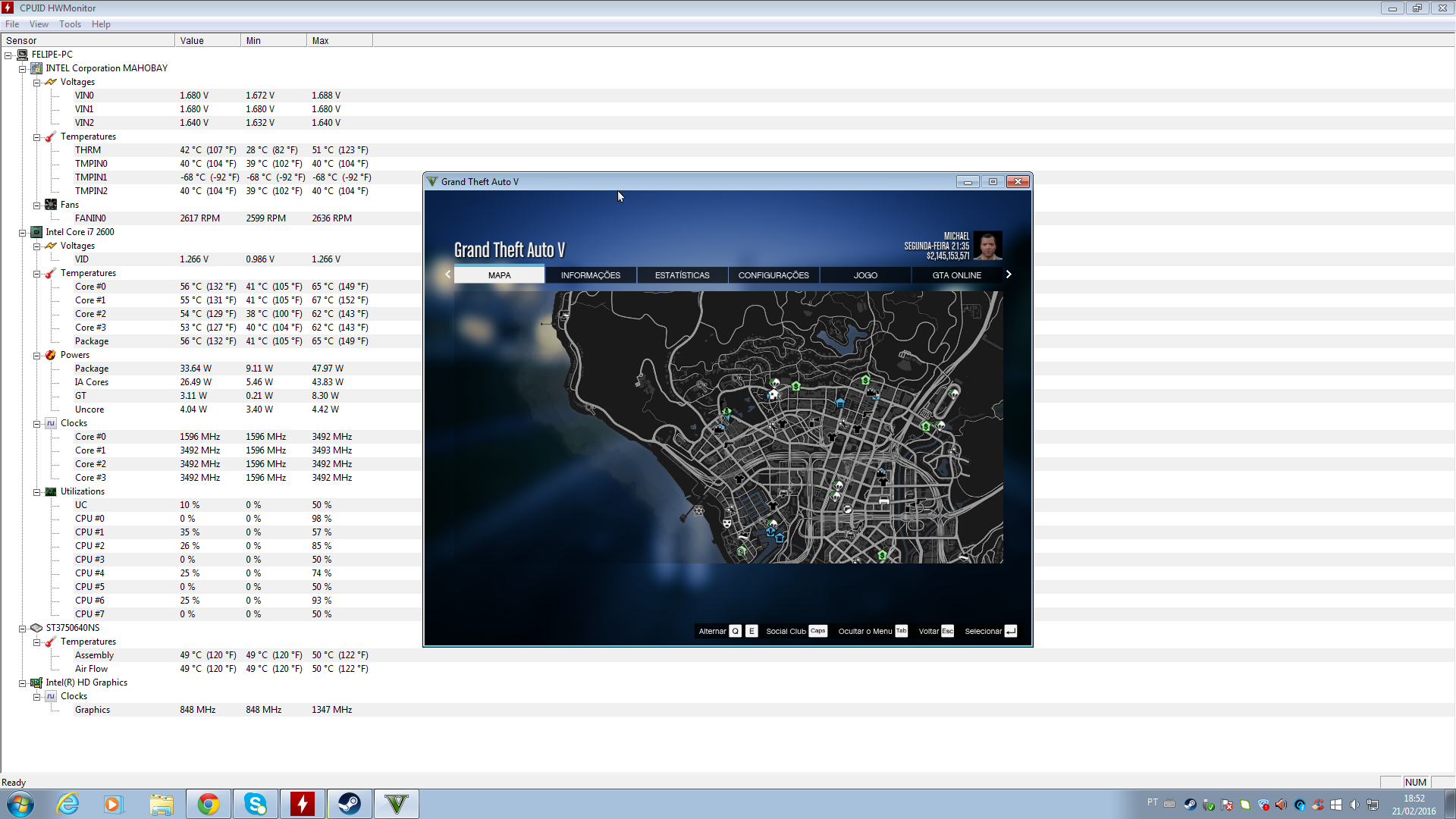This screenshot has width=1456, height=819.
Task: Go to previous GTA pause menu tab arrow
Action: (x=447, y=275)
